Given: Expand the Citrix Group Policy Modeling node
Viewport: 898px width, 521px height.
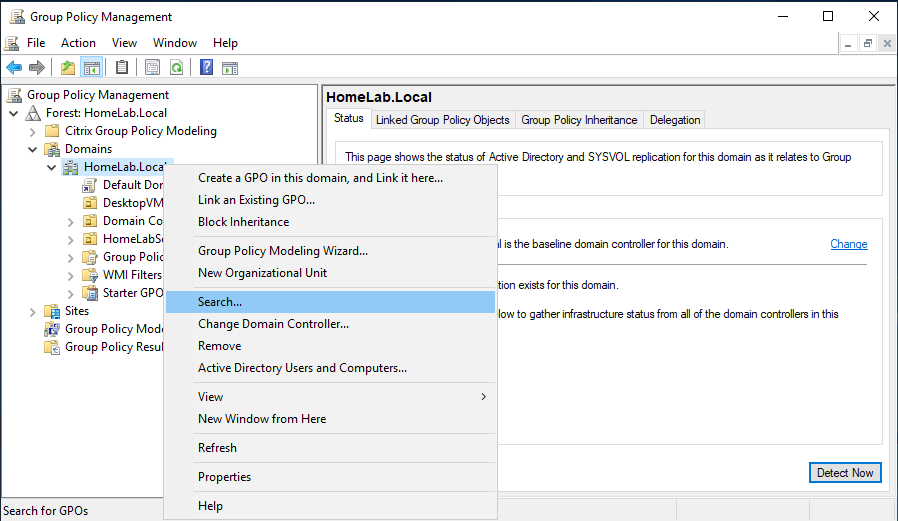Looking at the screenshot, I should point(33,132).
